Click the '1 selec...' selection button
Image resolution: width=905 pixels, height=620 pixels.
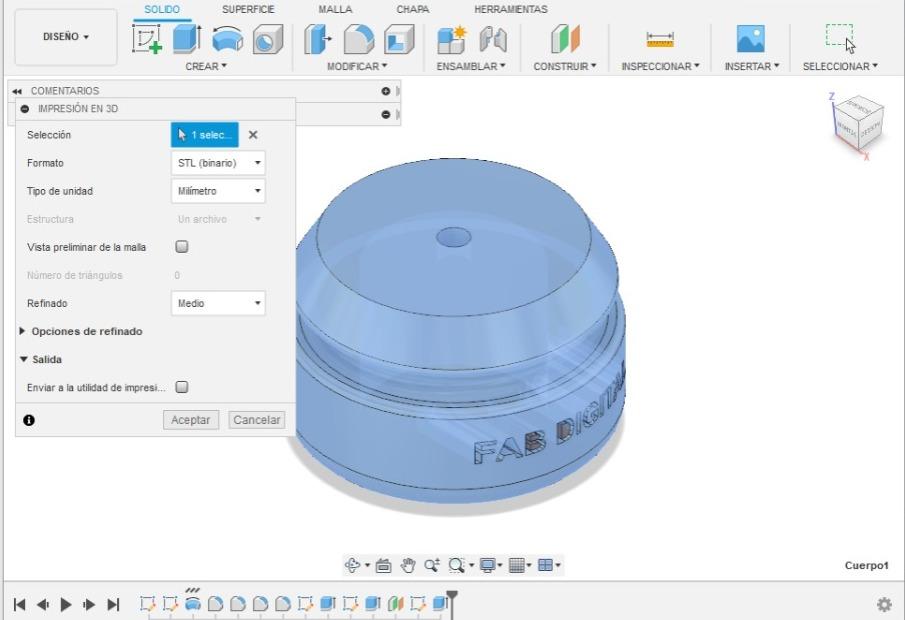(205, 135)
